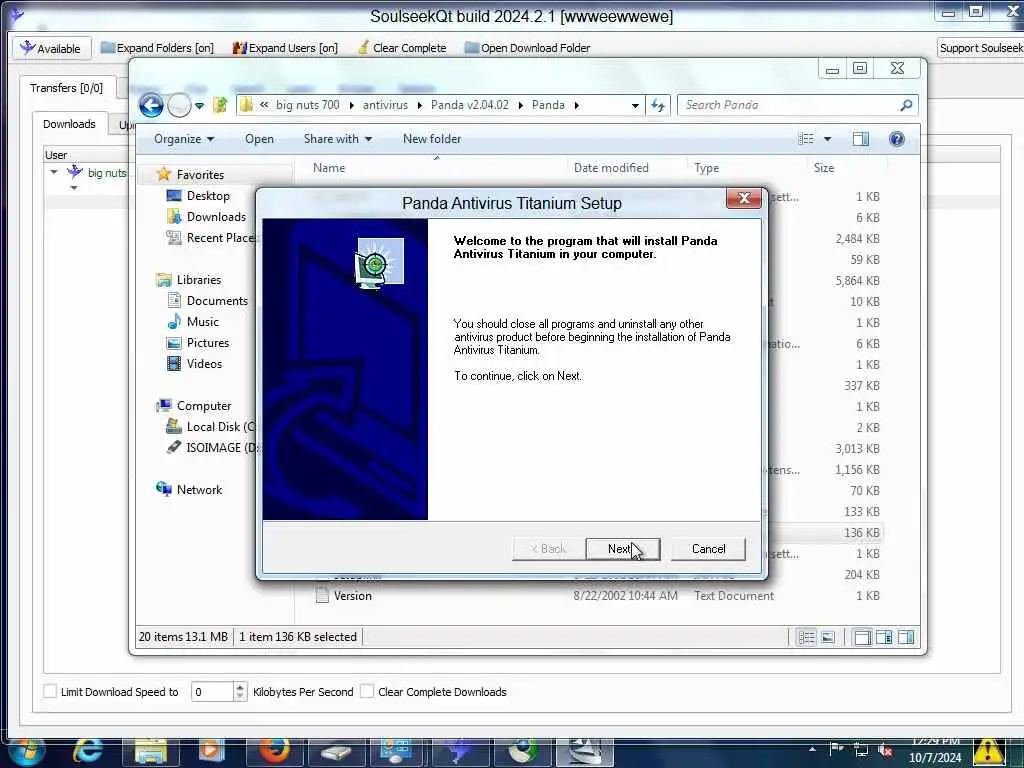
Task: Click the refresh icon next to the address bar
Action: pyautogui.click(x=658, y=104)
